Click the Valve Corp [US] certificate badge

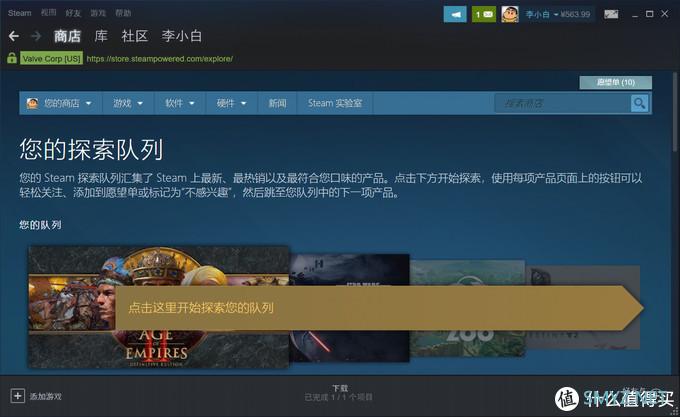[x=52, y=59]
